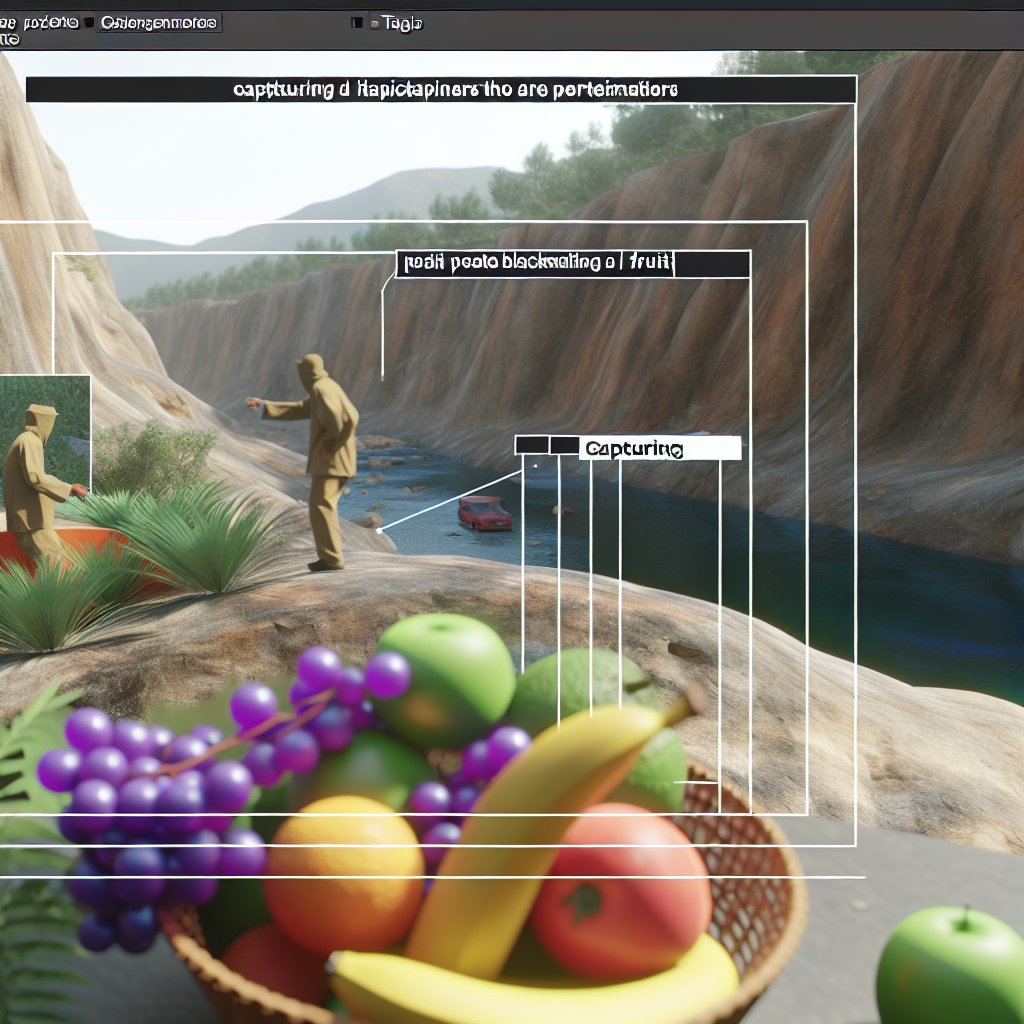Click the Odangenmores button in top bar
1024x1024 pixels.
click(x=160, y=22)
